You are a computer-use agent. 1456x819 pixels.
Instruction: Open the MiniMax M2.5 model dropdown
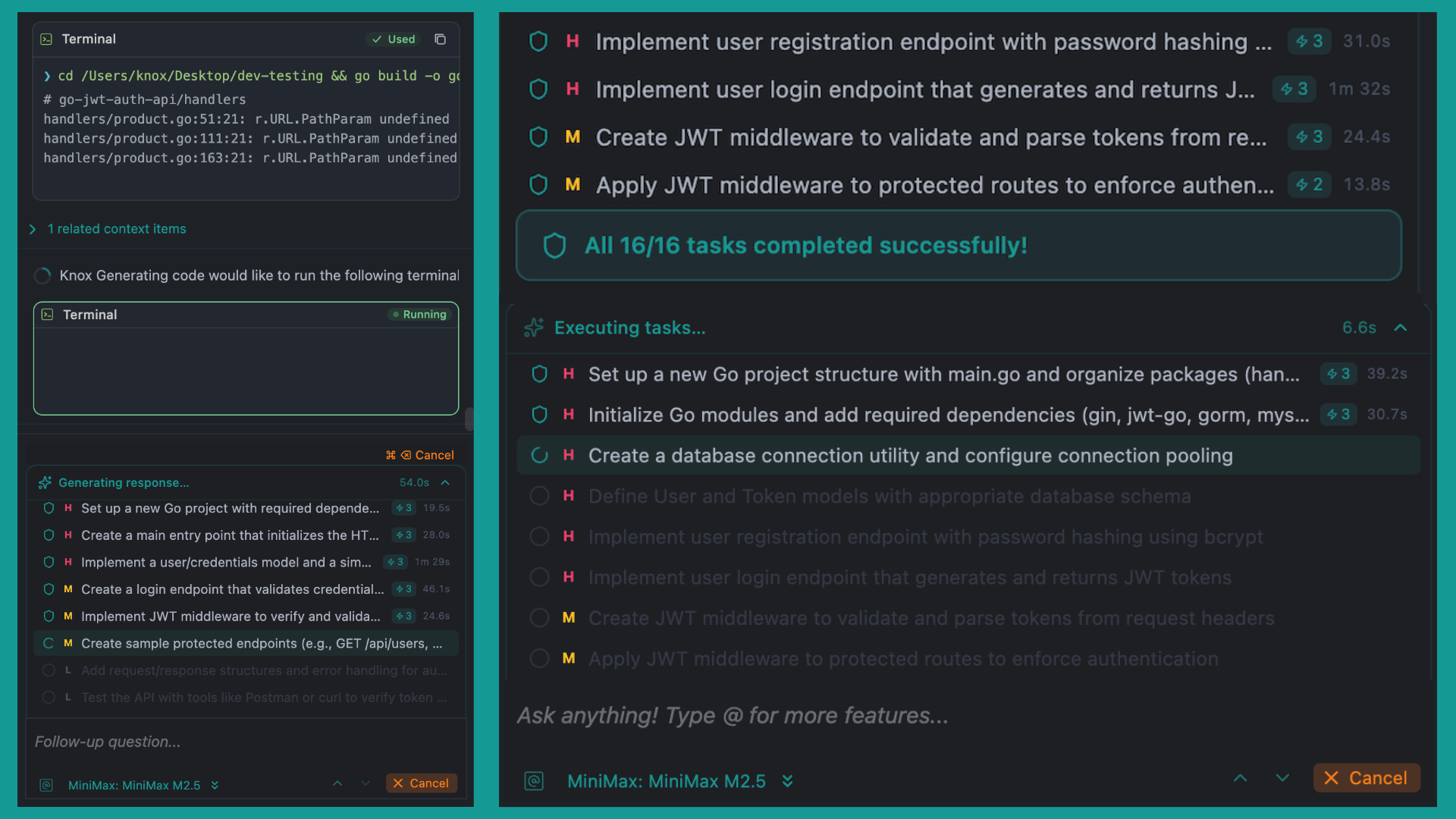[x=787, y=781]
